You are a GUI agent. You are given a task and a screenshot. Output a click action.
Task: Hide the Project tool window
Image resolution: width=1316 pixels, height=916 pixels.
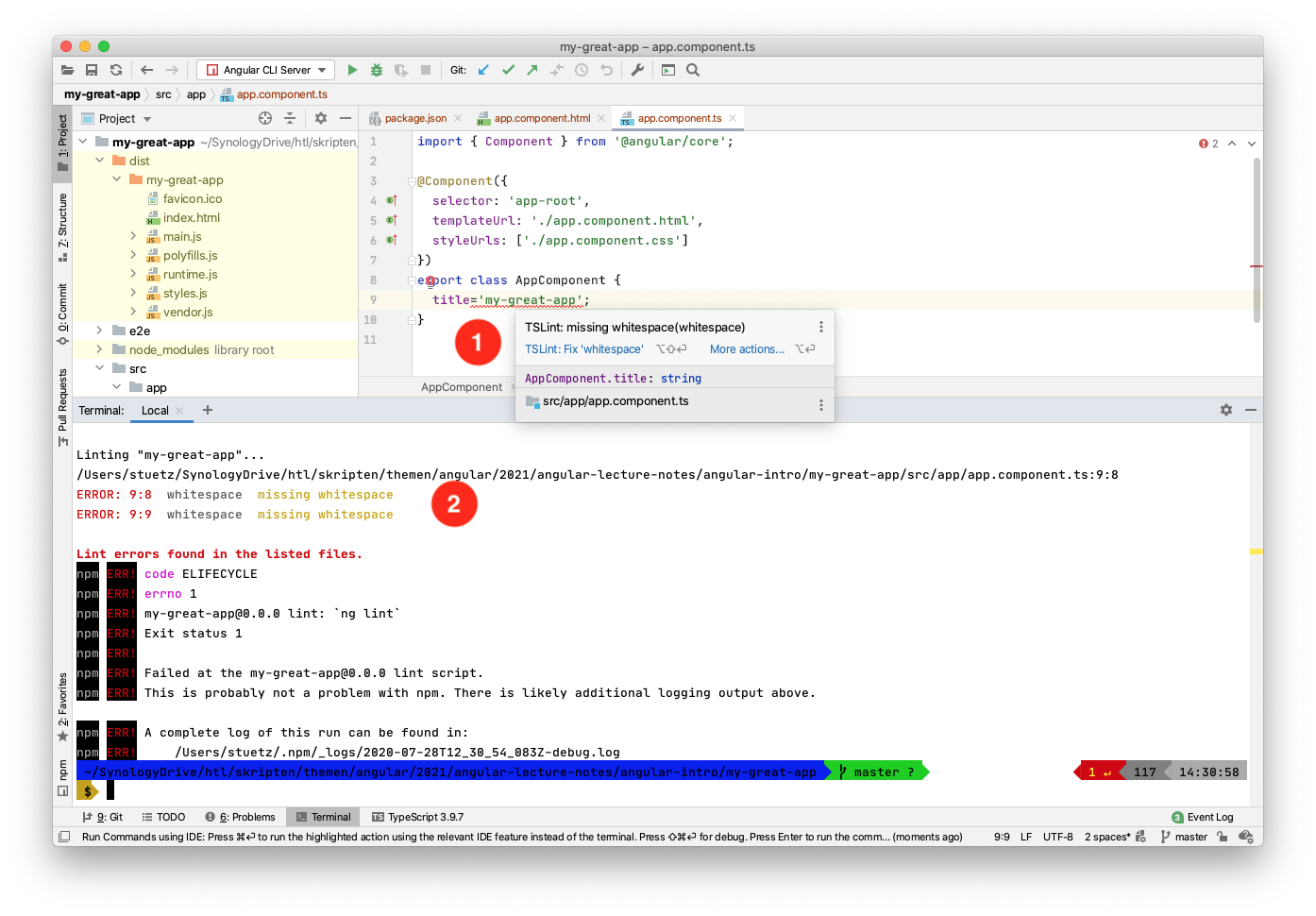(346, 118)
